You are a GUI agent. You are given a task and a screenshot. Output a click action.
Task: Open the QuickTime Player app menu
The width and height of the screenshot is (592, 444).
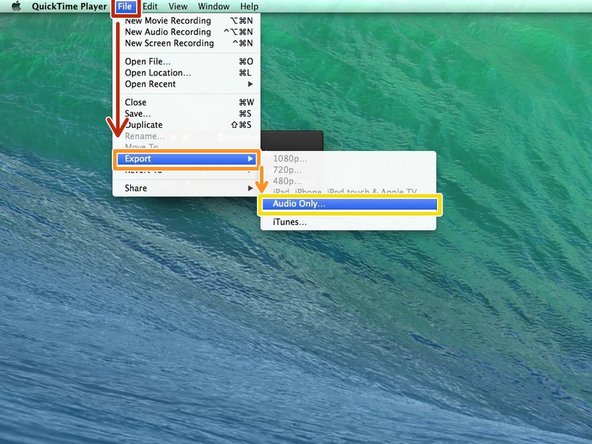click(x=69, y=6)
